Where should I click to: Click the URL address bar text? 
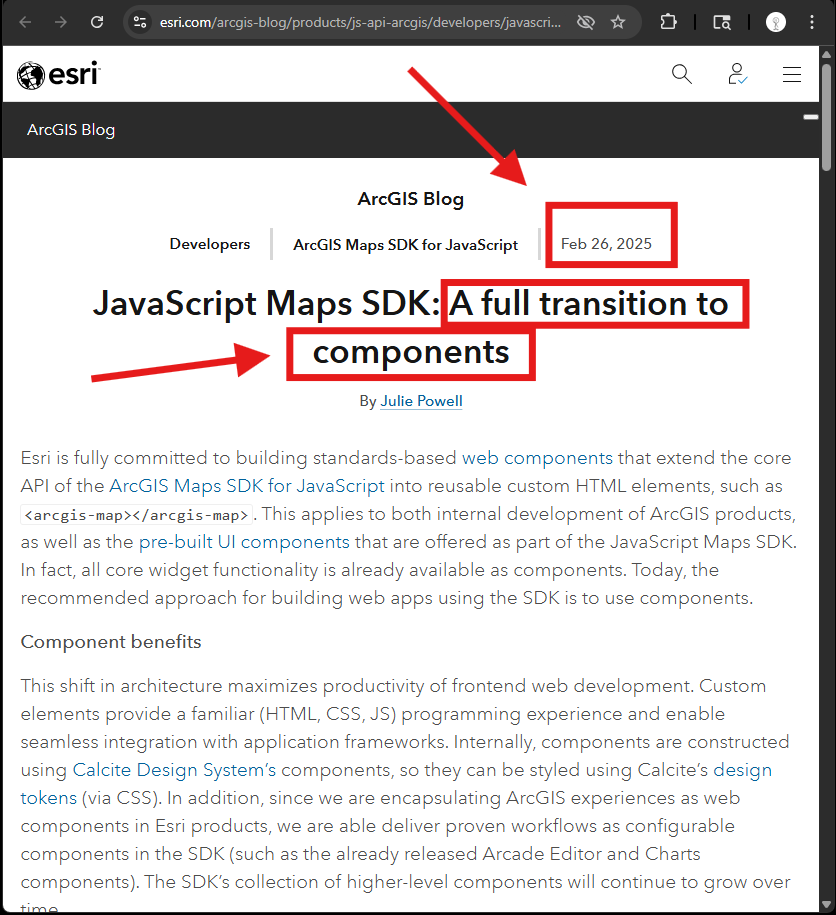pos(360,22)
